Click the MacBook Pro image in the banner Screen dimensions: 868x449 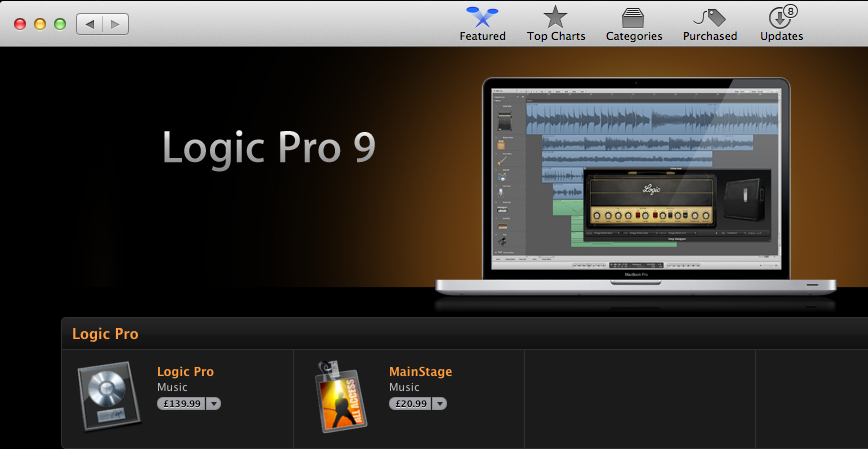tap(636, 185)
